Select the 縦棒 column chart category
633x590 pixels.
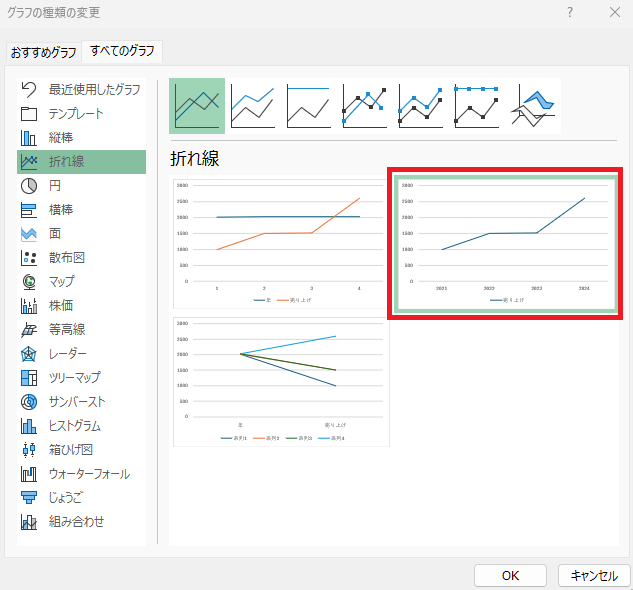[81, 138]
